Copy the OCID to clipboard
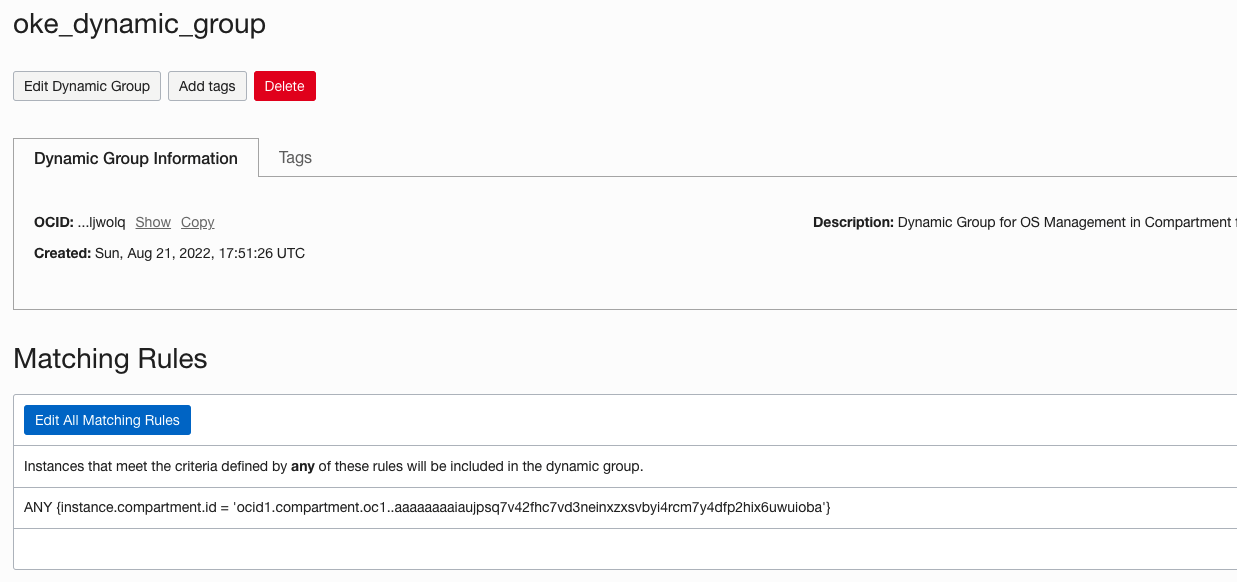Viewport: 1237px width, 582px height. tap(196, 222)
